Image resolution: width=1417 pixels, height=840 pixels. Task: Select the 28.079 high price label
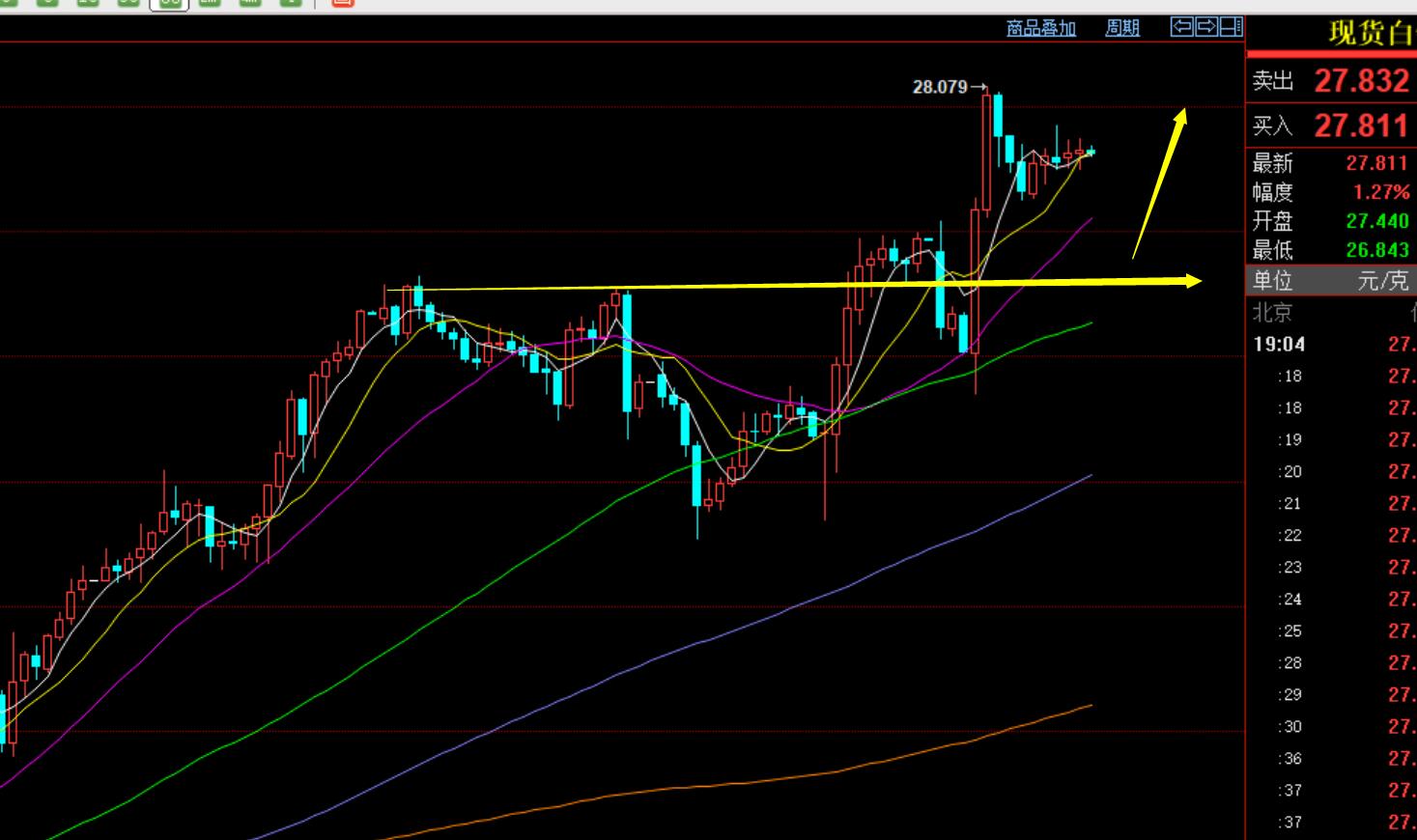[x=940, y=87]
